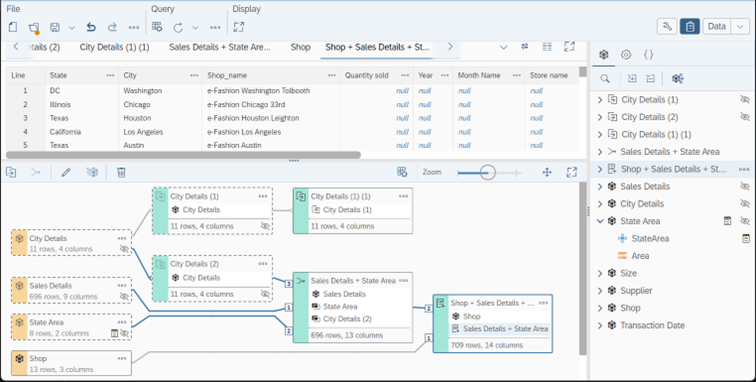Click the Refresh query icon
This screenshot has height=382, width=756.
[x=178, y=28]
